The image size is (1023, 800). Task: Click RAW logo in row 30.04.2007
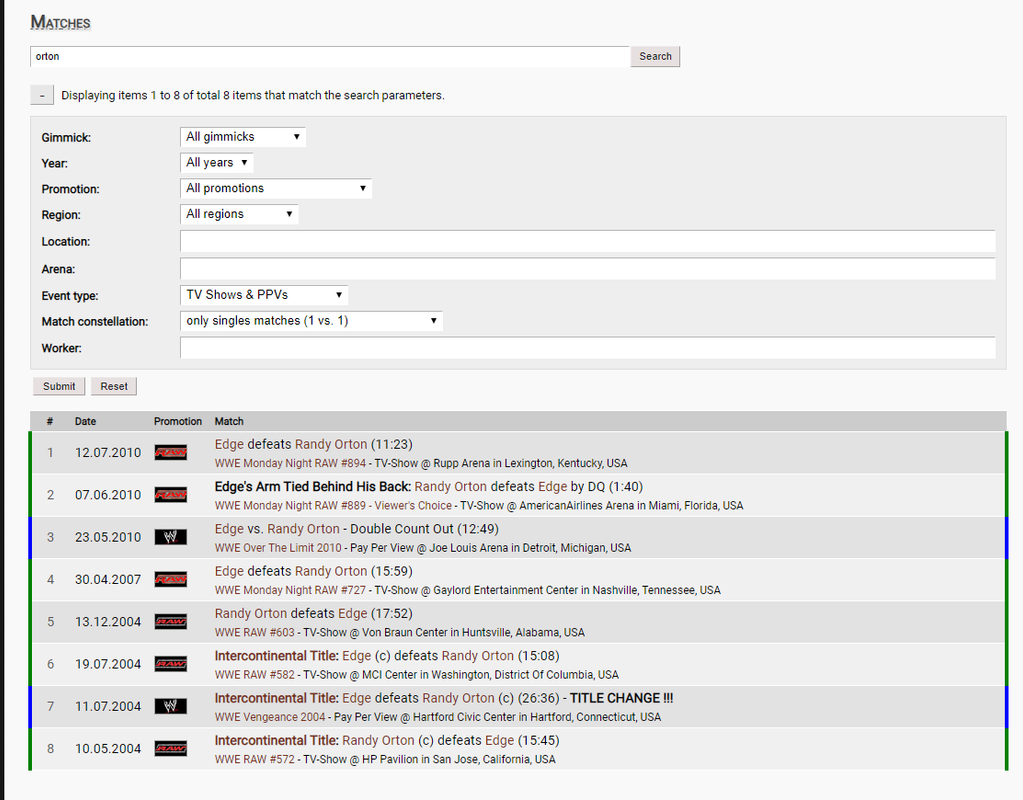(x=170, y=579)
